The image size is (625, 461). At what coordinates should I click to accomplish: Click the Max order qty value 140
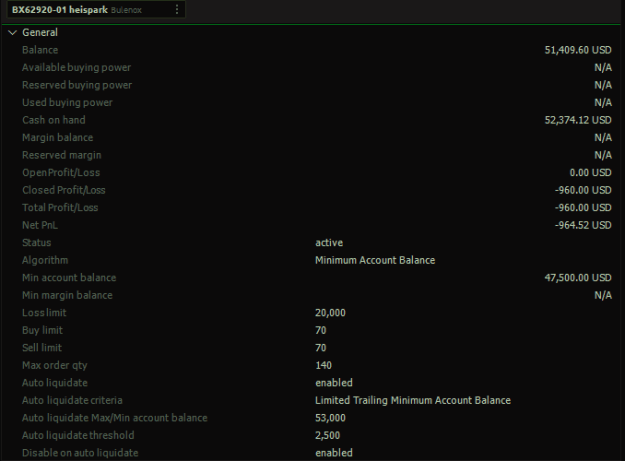click(323, 365)
